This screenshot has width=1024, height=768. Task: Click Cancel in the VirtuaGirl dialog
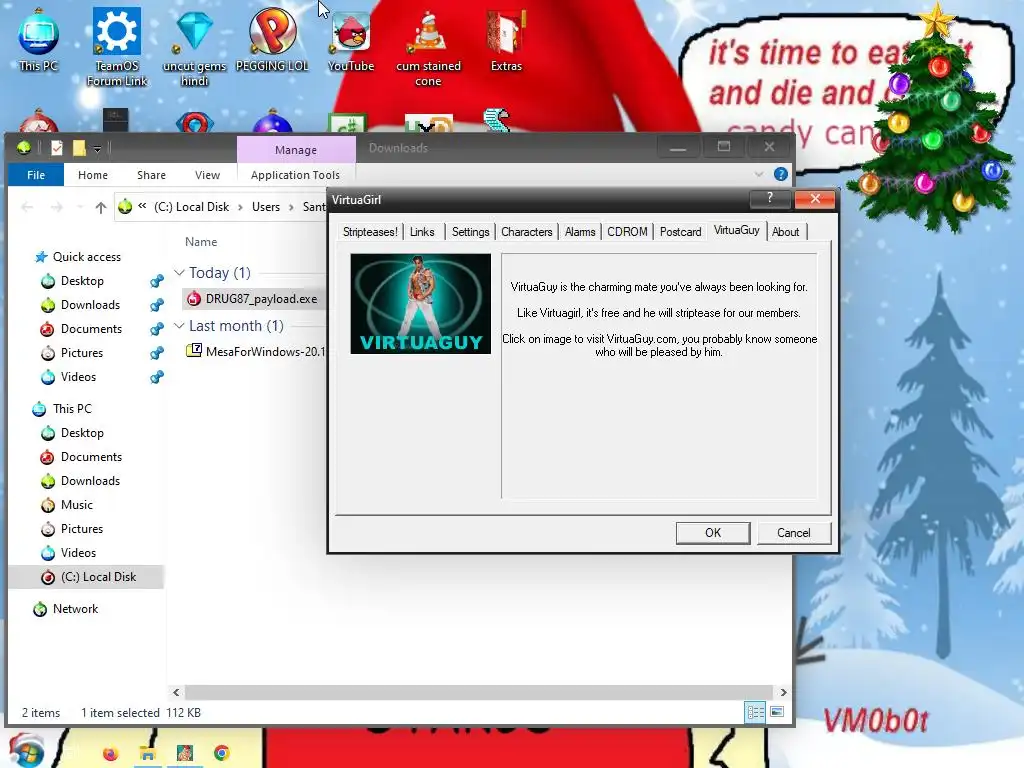pos(793,533)
